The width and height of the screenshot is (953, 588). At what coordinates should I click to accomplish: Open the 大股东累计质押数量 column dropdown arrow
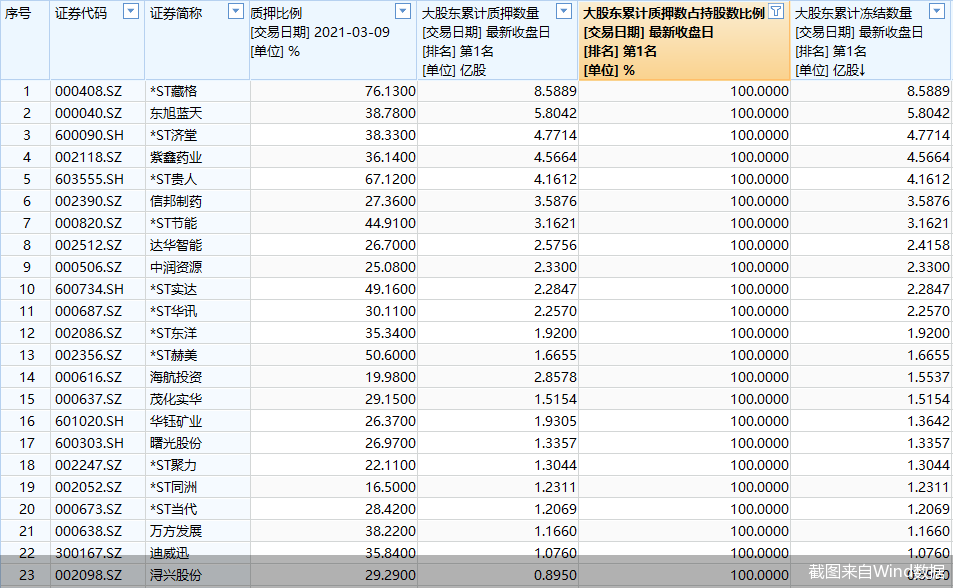pyautogui.click(x=564, y=11)
